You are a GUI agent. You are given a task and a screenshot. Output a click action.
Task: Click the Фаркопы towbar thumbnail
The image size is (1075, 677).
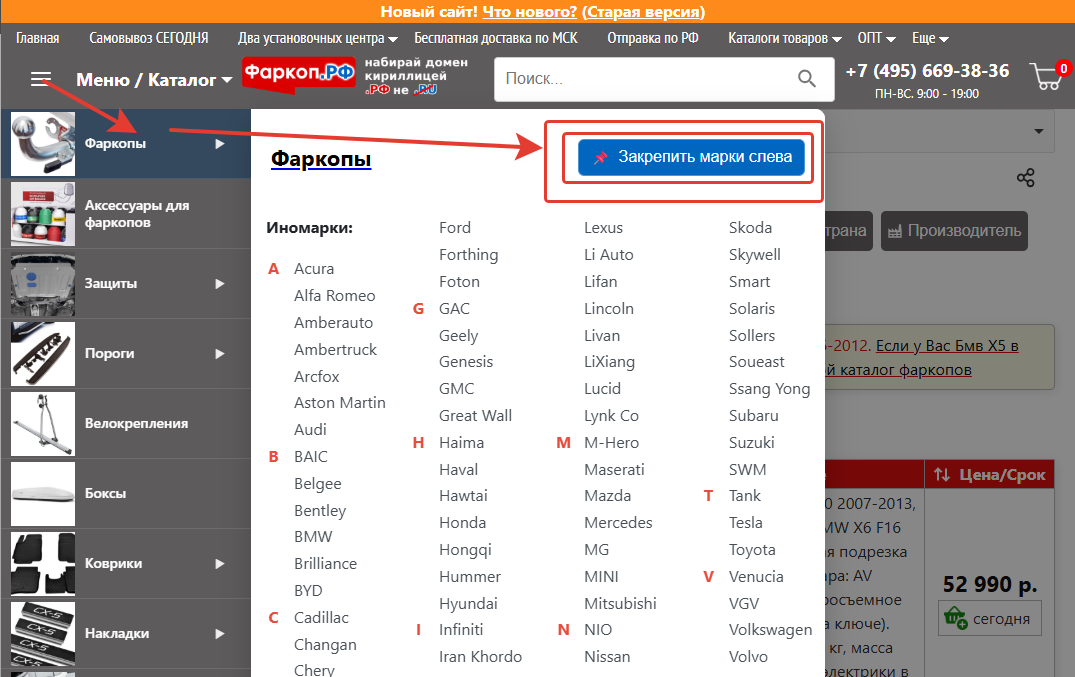(x=43, y=144)
